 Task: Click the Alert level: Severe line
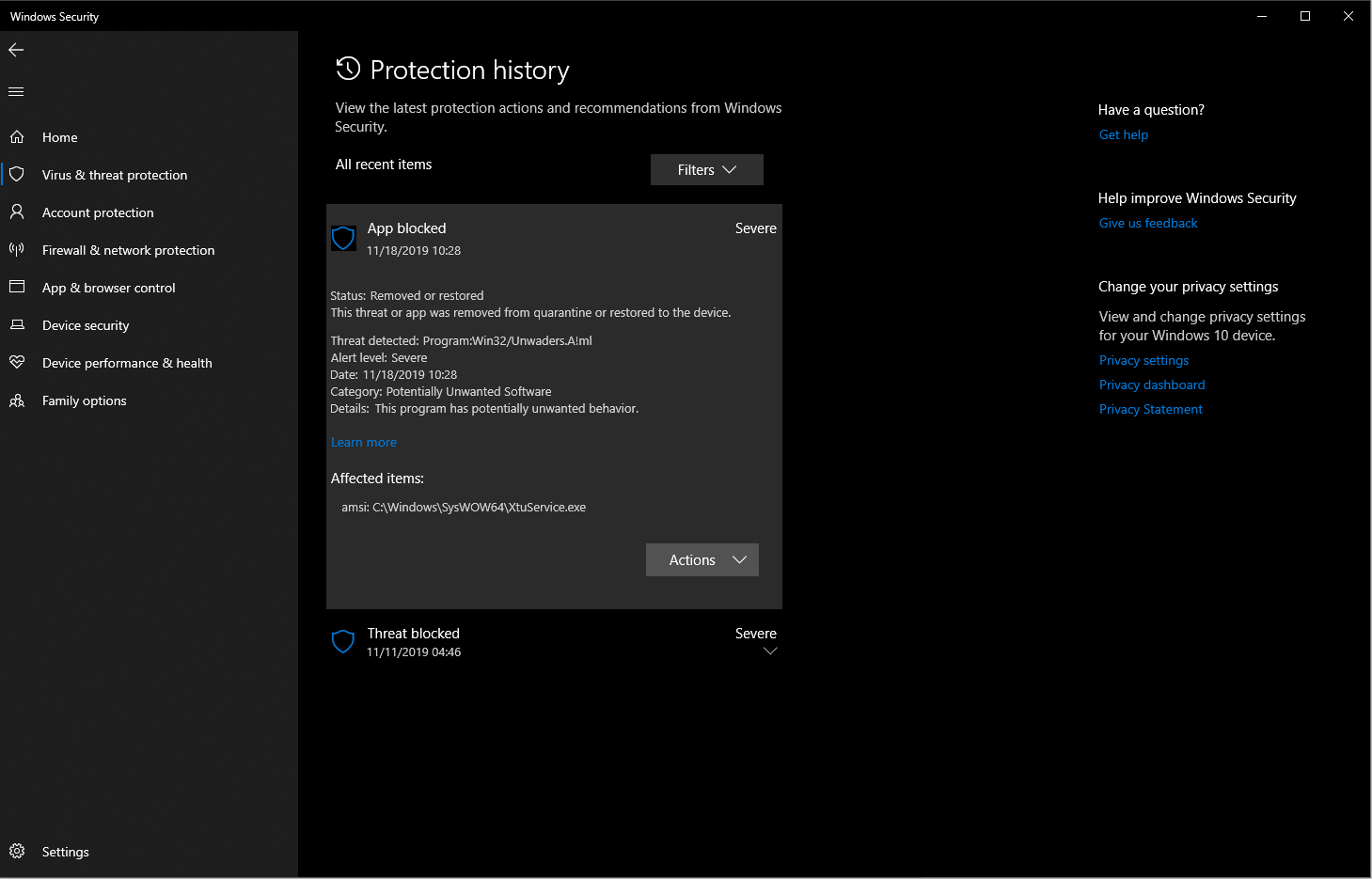point(379,358)
